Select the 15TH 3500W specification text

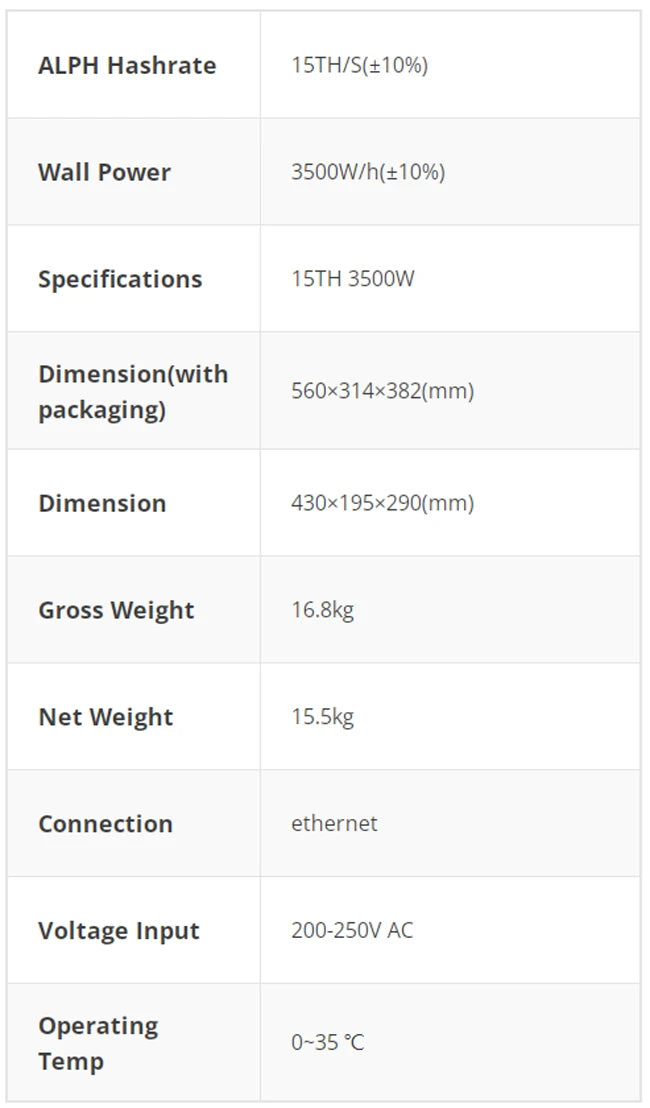(352, 279)
